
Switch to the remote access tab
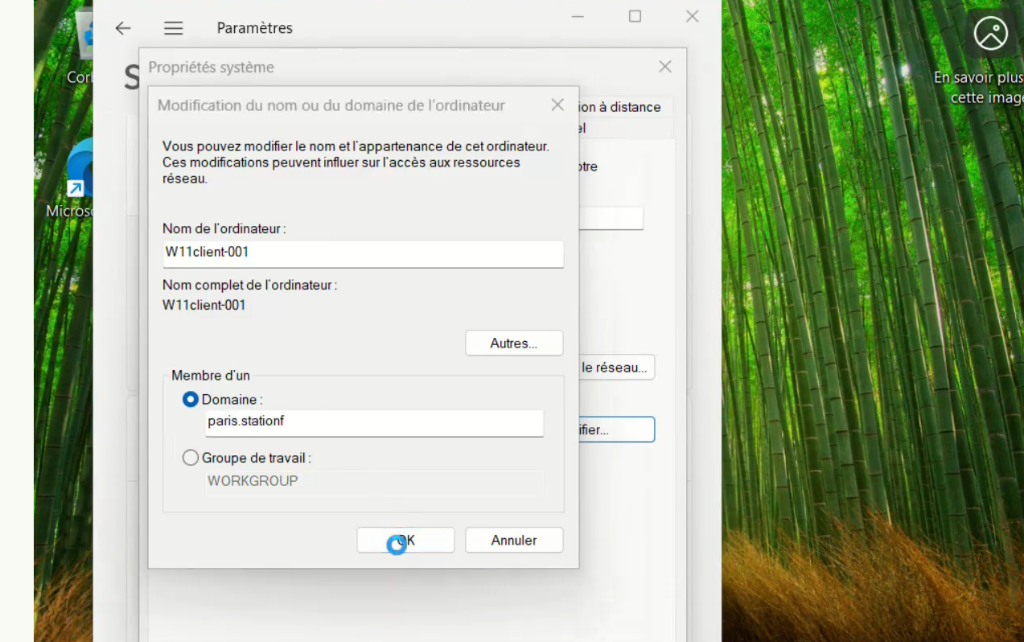[621, 107]
